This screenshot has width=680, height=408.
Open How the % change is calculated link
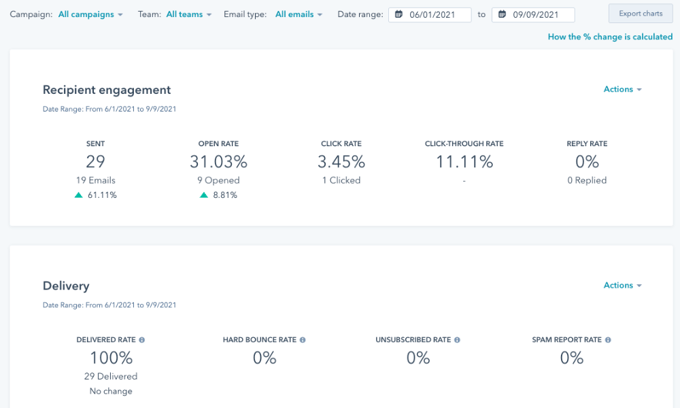(x=610, y=37)
